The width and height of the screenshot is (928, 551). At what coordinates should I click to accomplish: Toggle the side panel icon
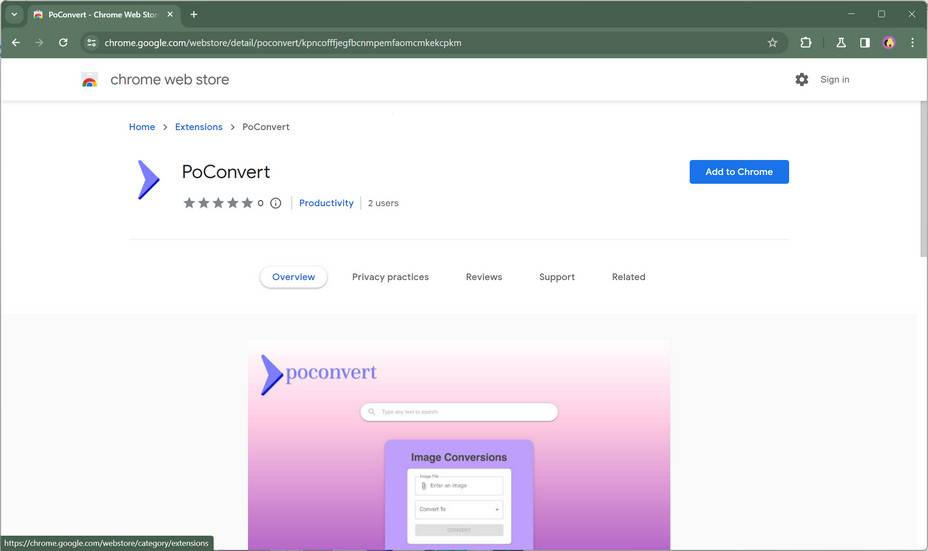point(865,43)
